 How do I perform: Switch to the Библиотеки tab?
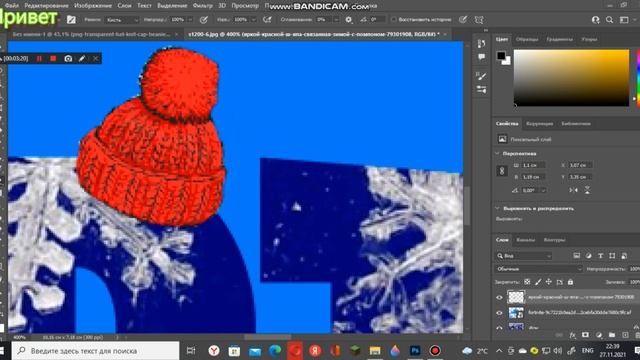click(x=576, y=124)
